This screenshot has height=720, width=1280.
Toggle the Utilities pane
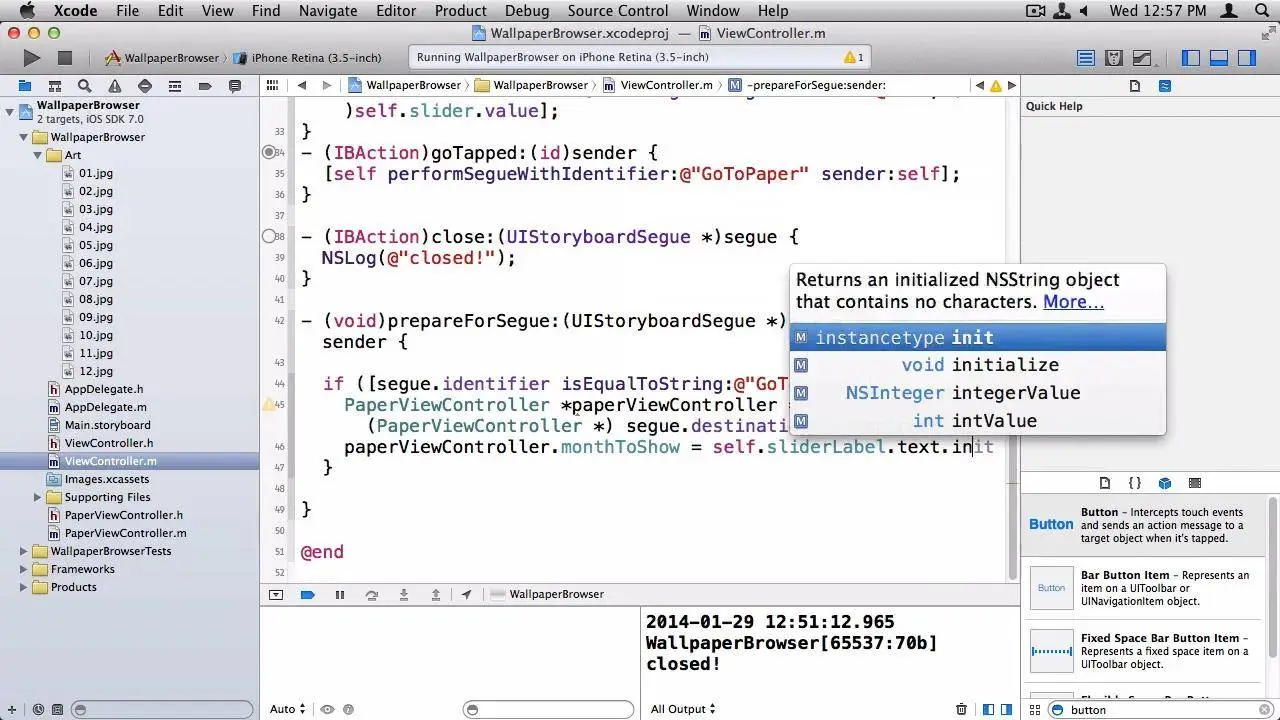(1247, 58)
